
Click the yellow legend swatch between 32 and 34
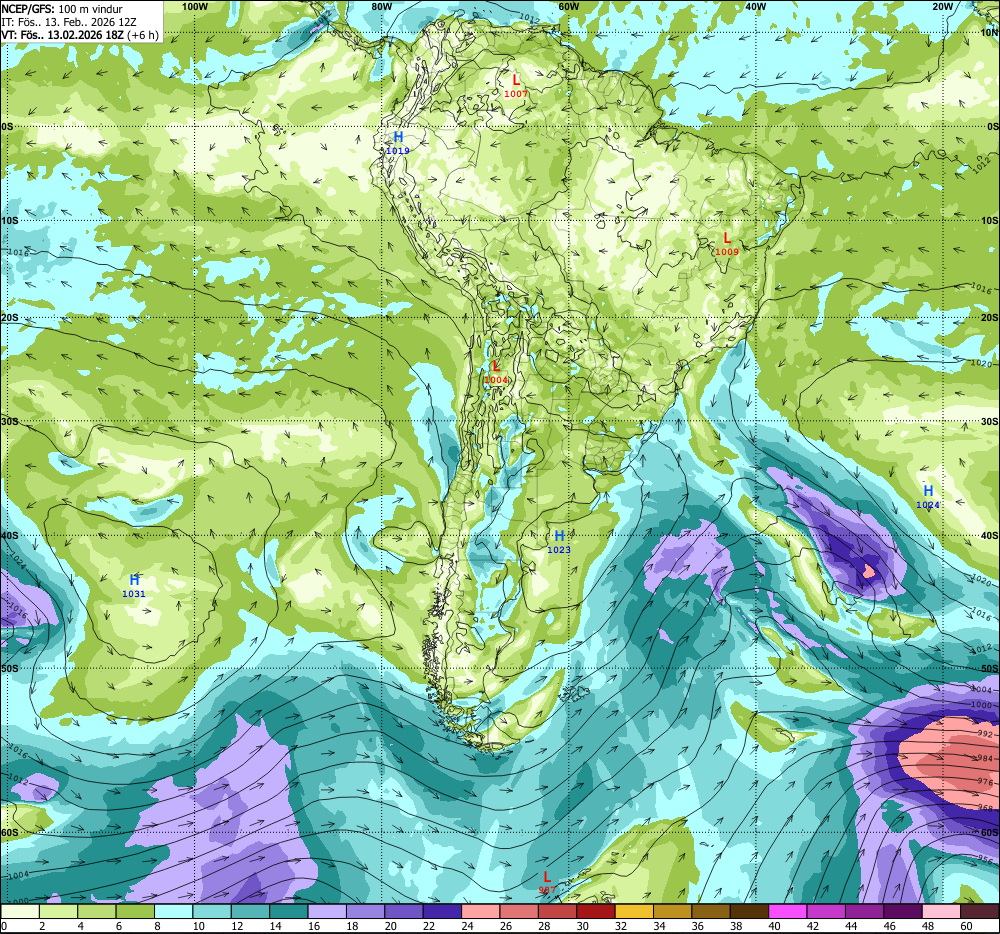pyautogui.click(x=634, y=912)
